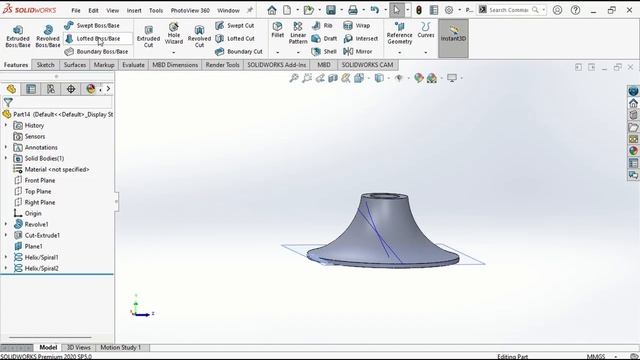
Task: Expand the Solid Bodies(1) folder
Action: [6, 158]
